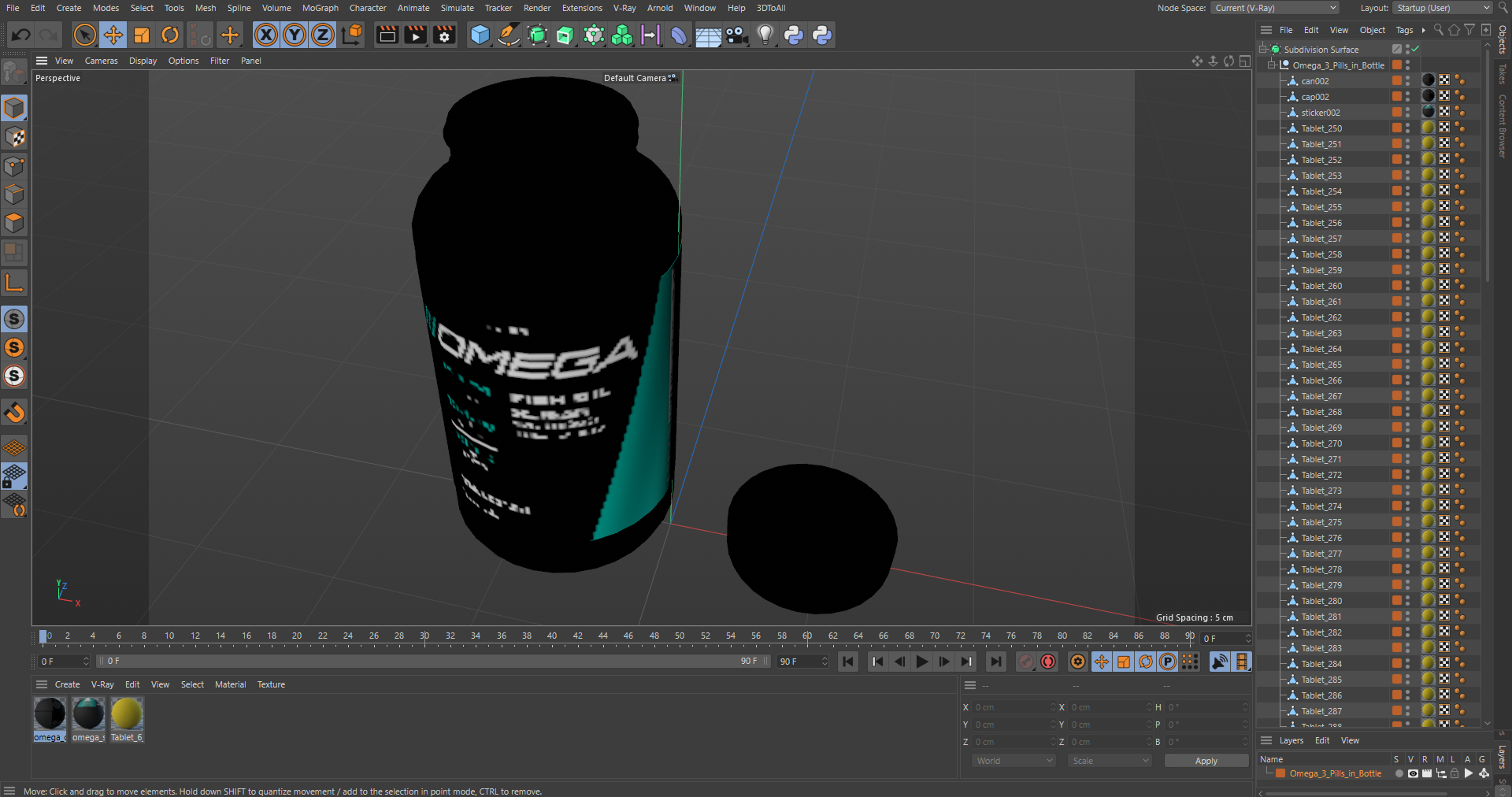Click the Record Active Objects button
Screen dimensions: 1512x797
click(1025, 662)
